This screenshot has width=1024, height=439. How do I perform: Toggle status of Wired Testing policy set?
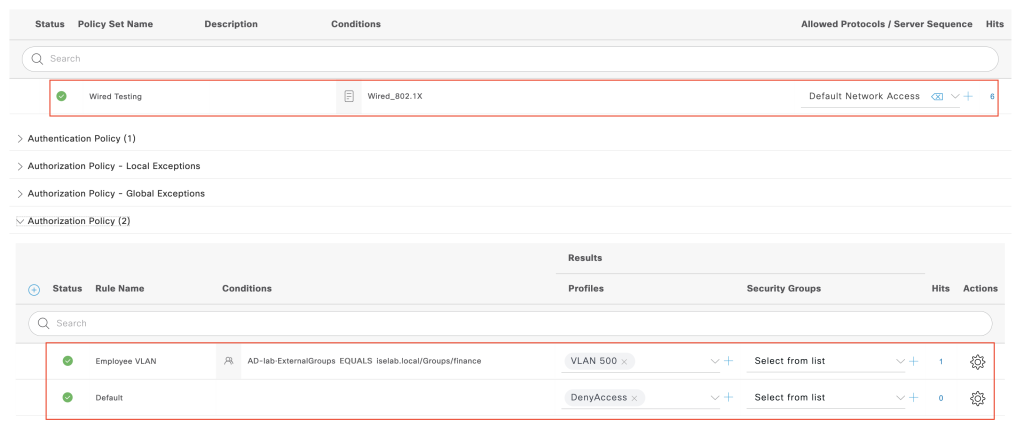tap(61, 96)
